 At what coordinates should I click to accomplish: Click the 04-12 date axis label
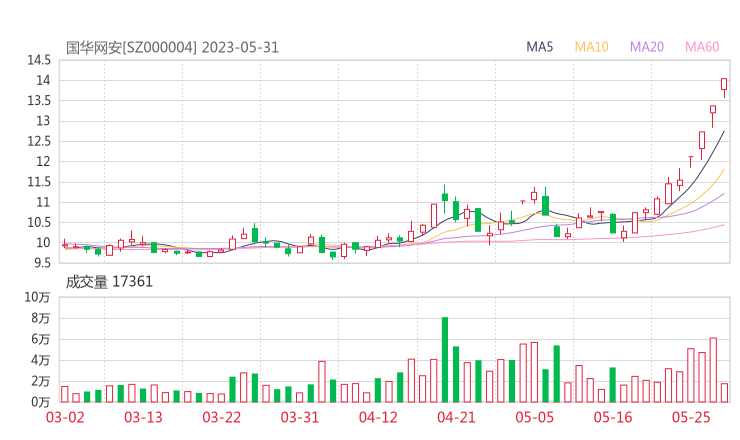[378, 417]
